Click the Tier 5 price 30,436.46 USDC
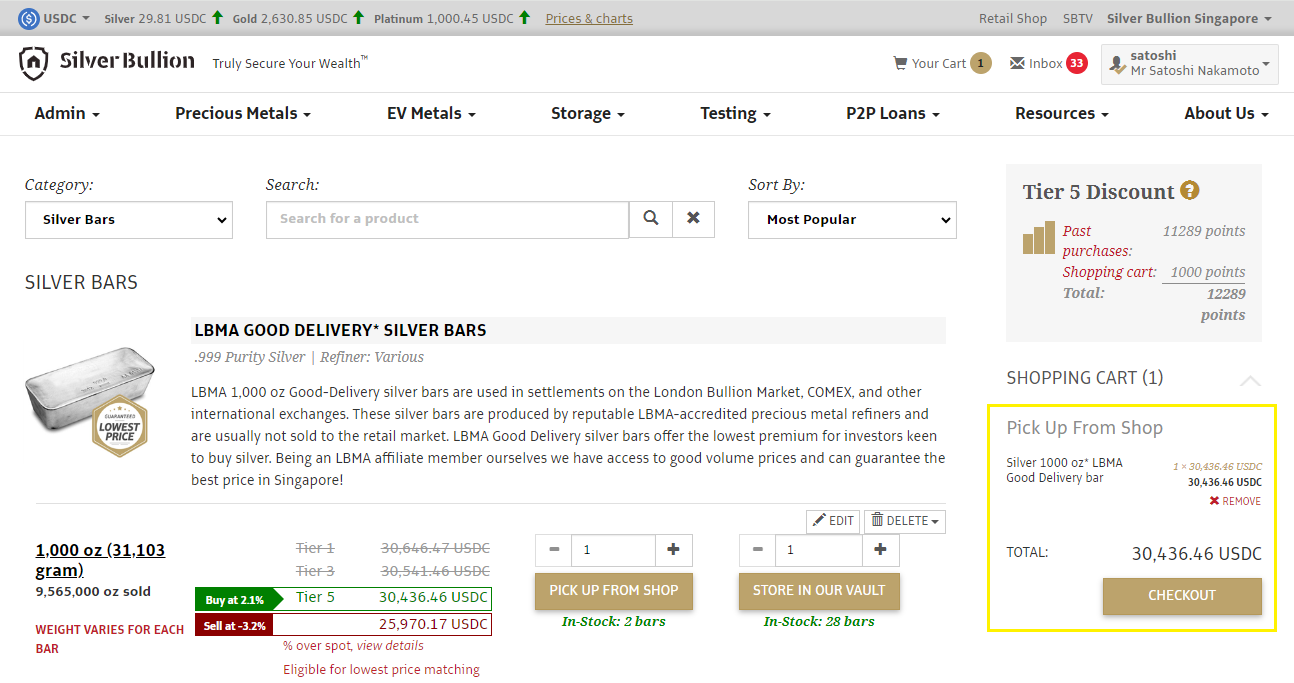The image size is (1294, 683). (x=433, y=598)
